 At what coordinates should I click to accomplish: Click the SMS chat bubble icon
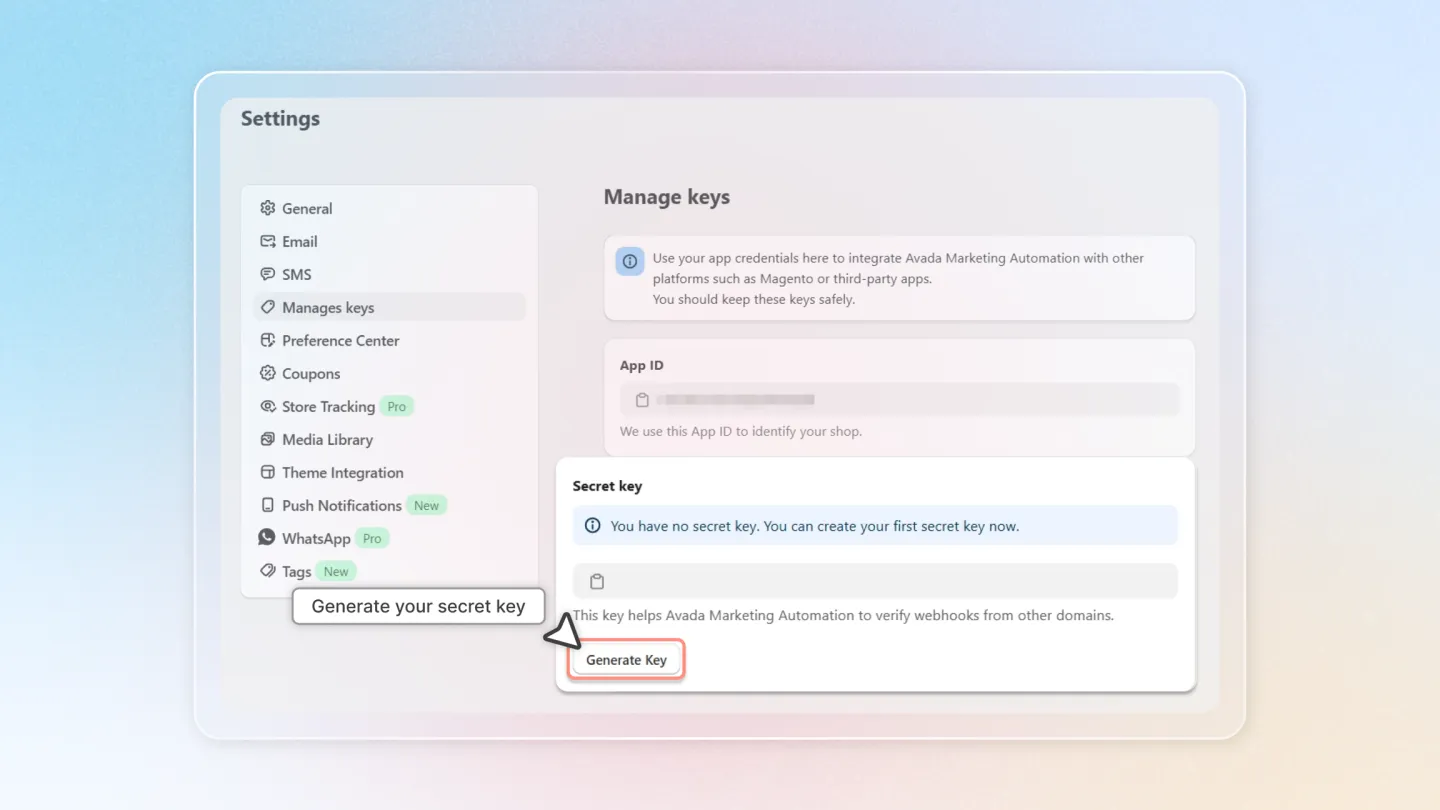(267, 274)
